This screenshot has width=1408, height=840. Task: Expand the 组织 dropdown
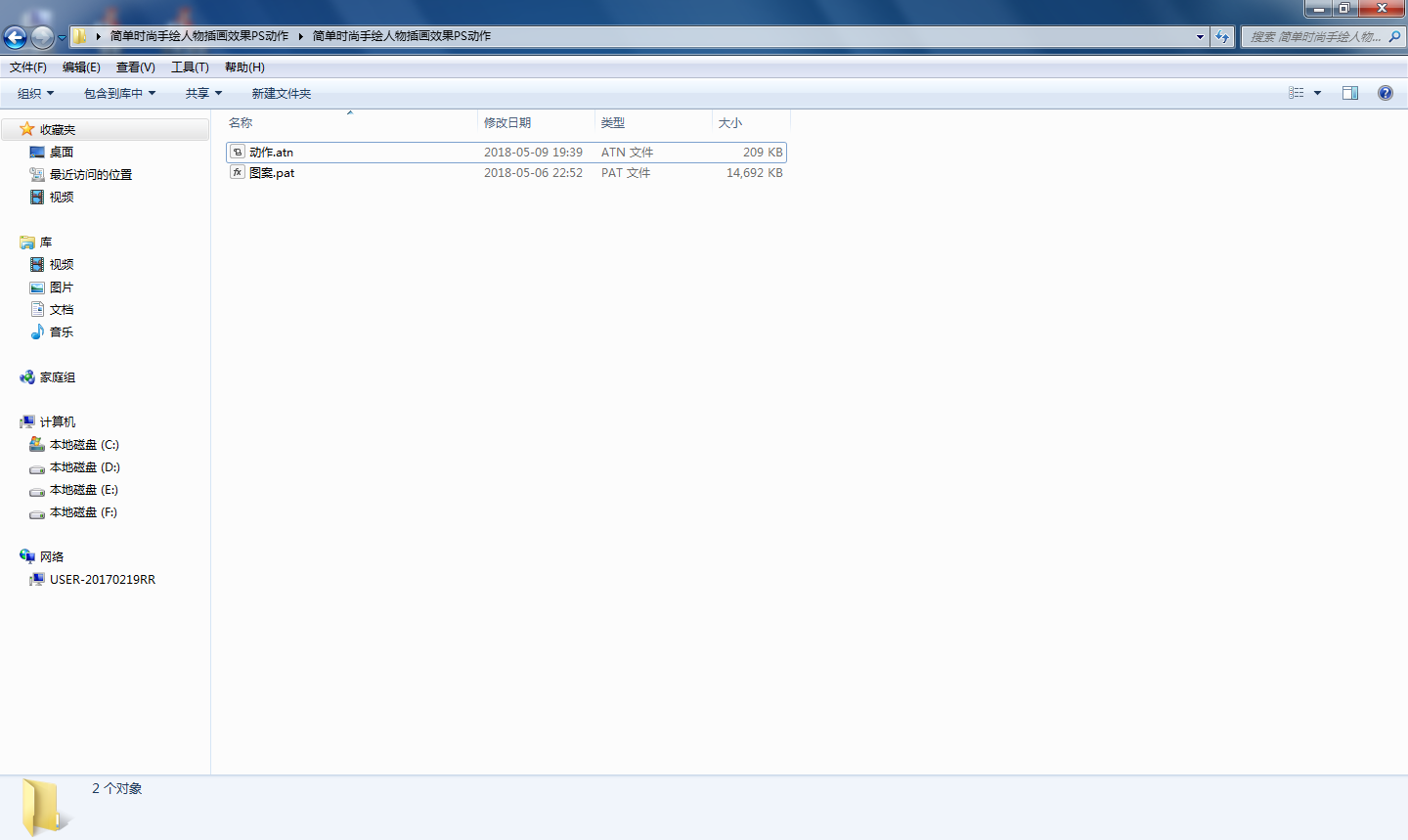(36, 93)
